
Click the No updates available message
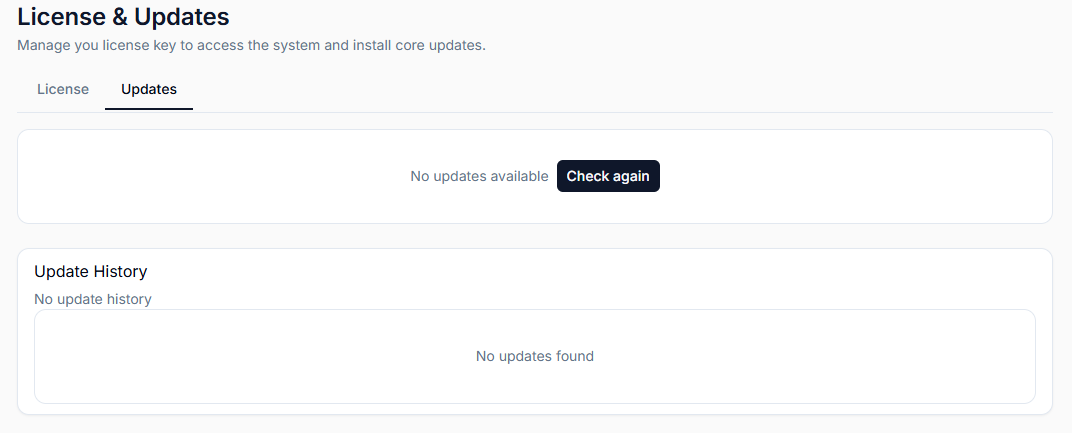(x=479, y=176)
